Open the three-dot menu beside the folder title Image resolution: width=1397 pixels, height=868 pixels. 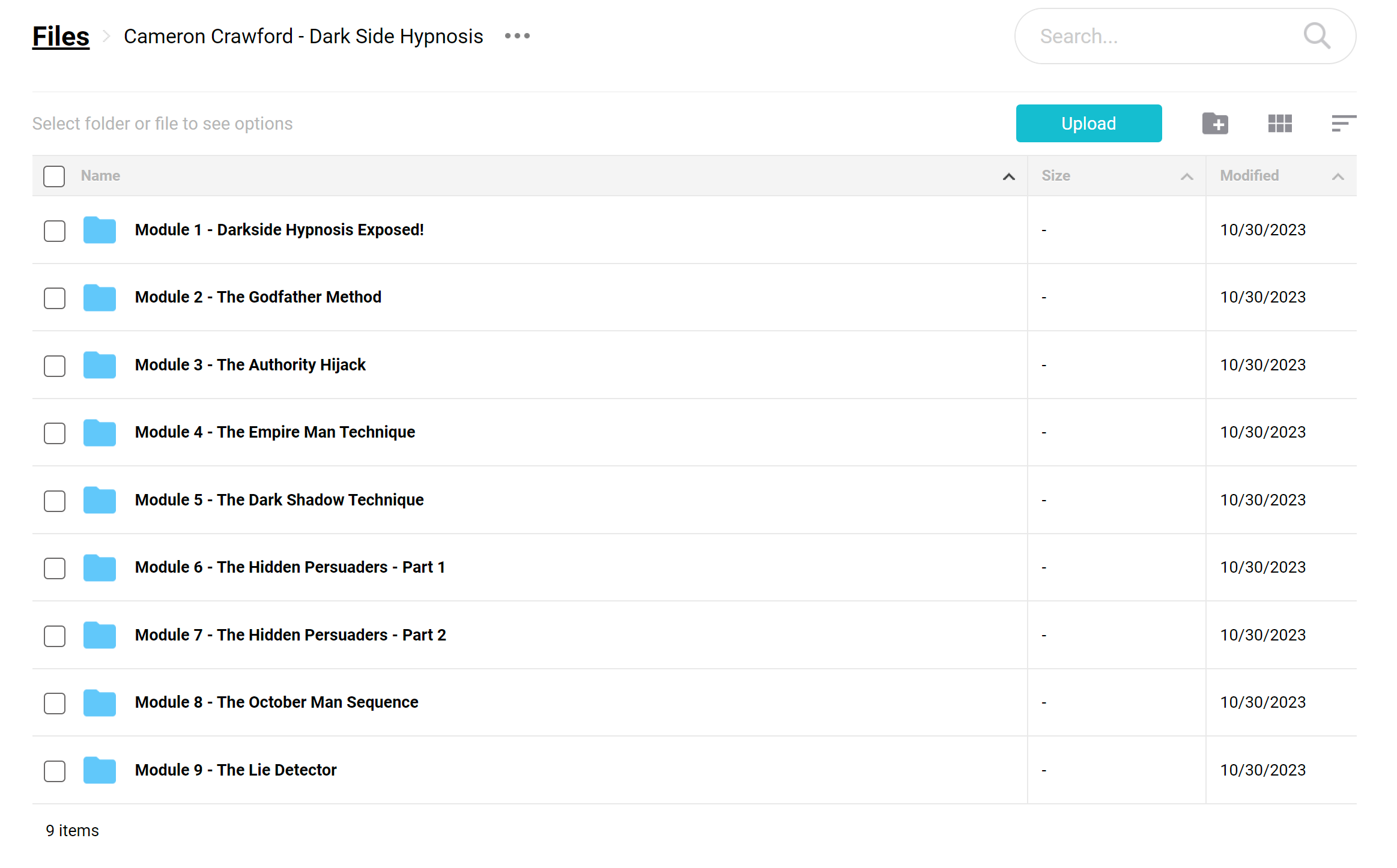[x=517, y=36]
